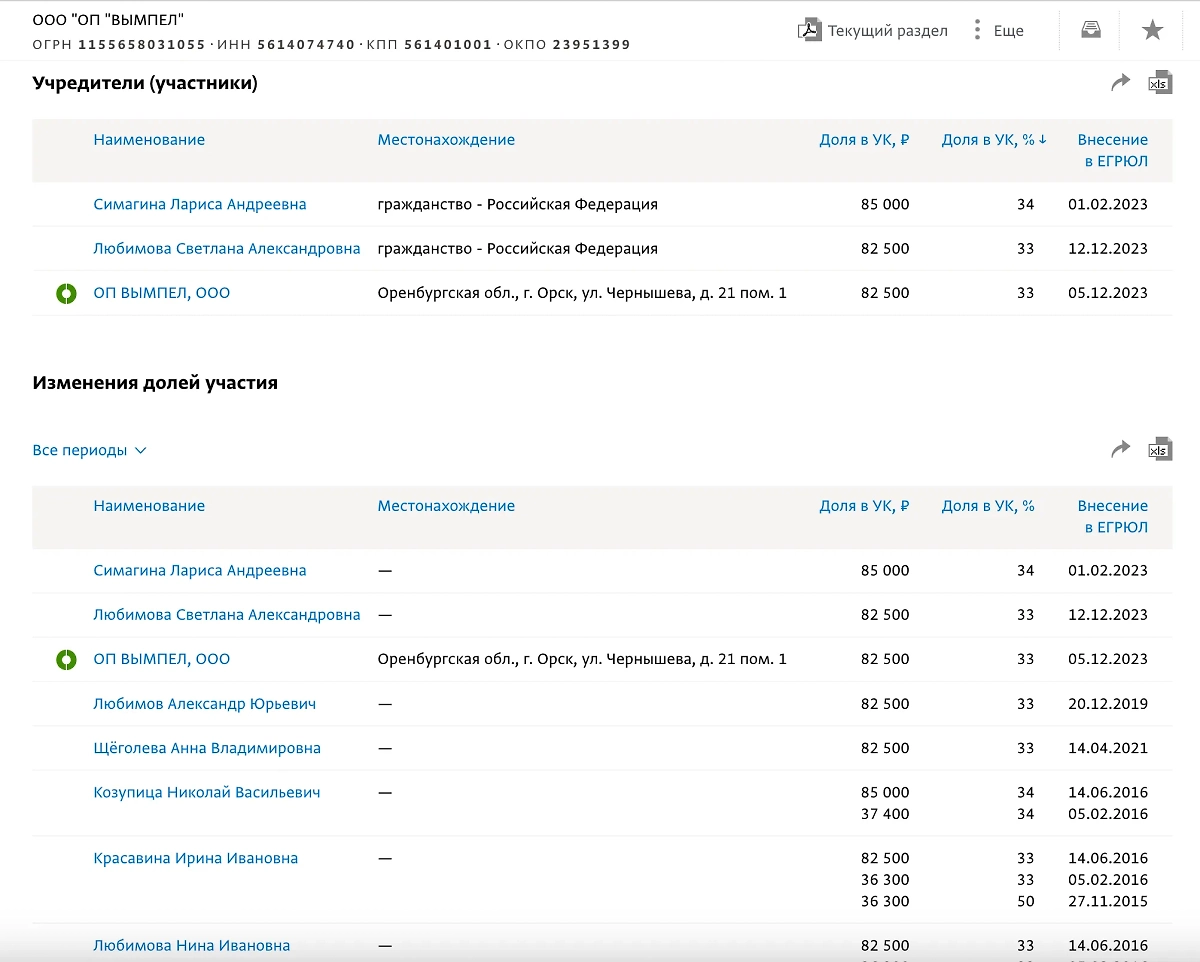
Task: Export Учредители table to XLS
Action: 1159,83
